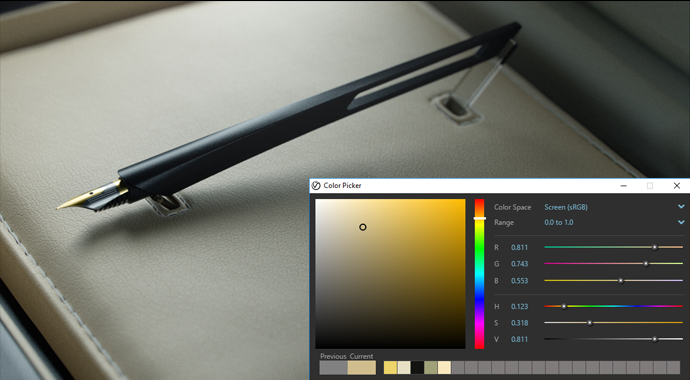Click inside the saturation-value color field
Viewport: 690px width, 380px height.
click(x=390, y=274)
